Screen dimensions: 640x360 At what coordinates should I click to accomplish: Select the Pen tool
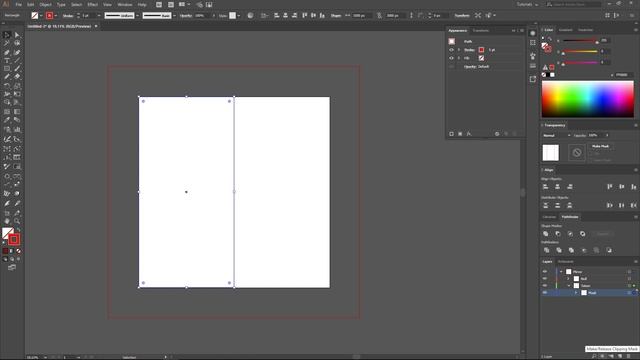point(7,52)
